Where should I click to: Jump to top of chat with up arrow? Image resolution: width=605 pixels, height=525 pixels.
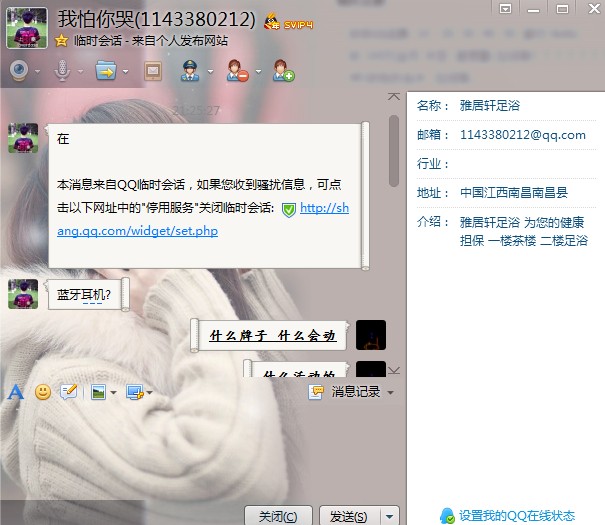tap(394, 96)
